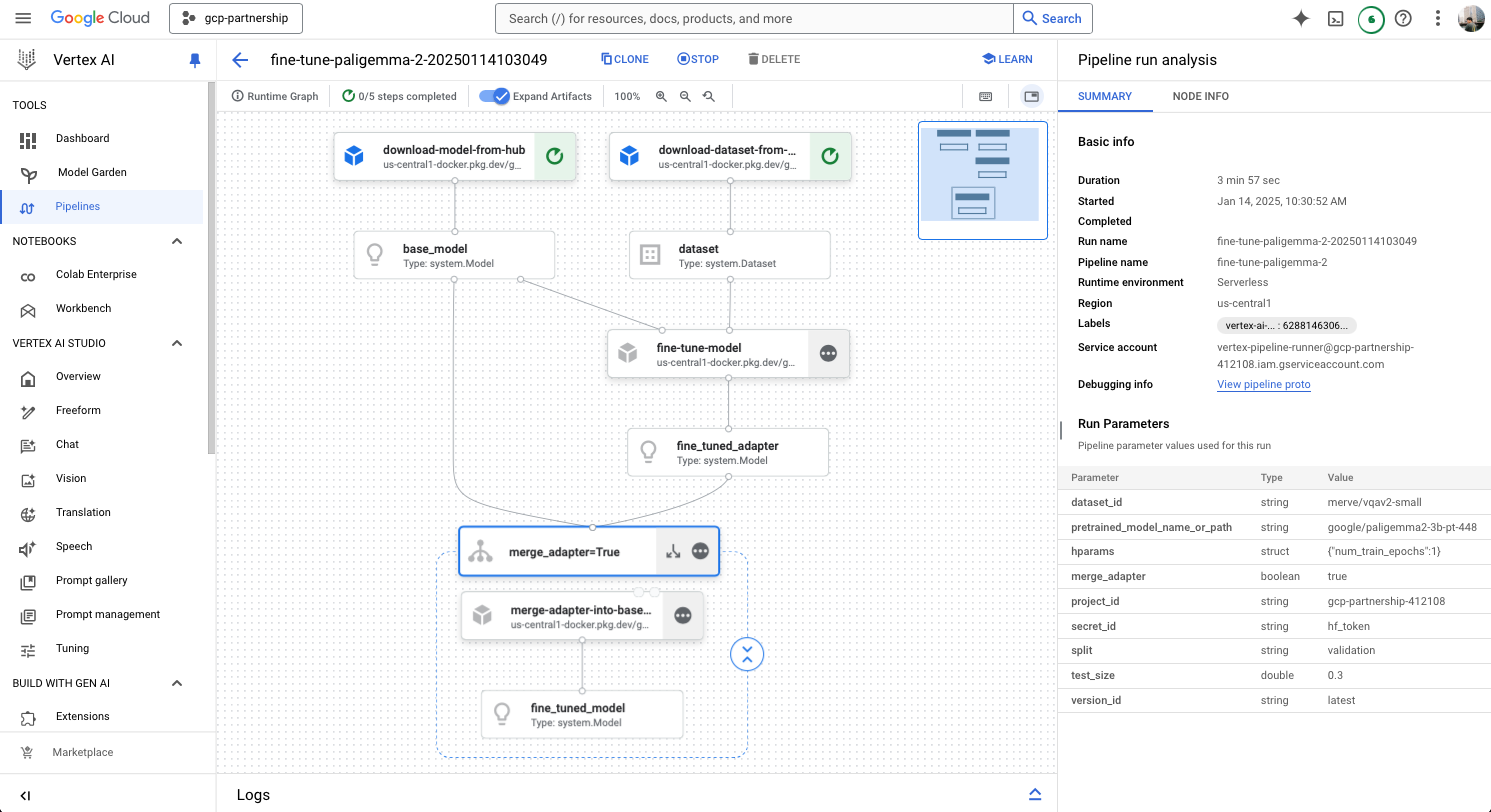
Task: Toggle the Expand Artifacts switch
Action: (x=494, y=96)
